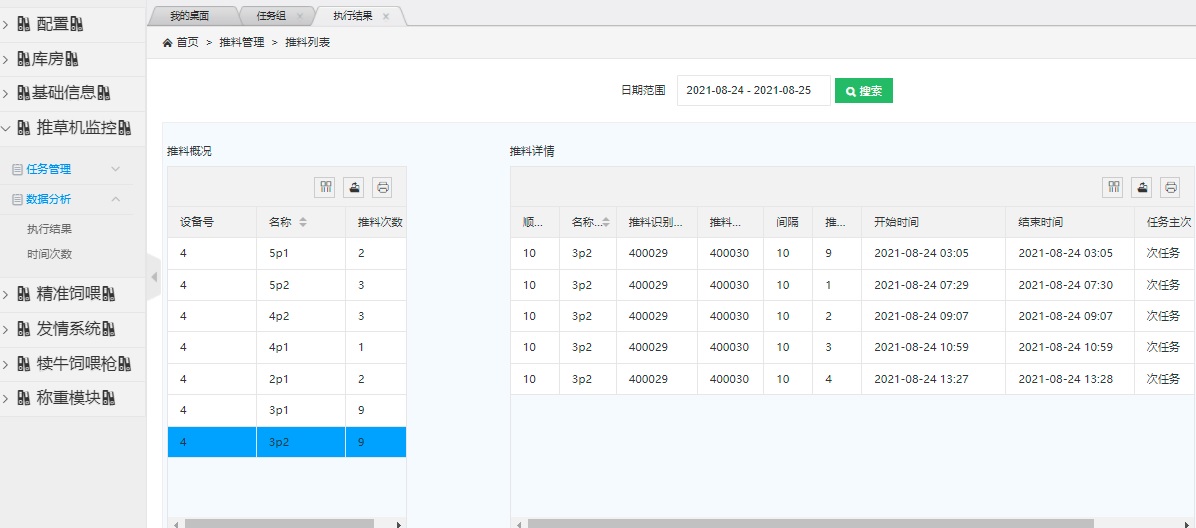This screenshot has height=528, width=1196.
Task: Open column filter in 推料详情 toolbar
Action: [1113, 187]
